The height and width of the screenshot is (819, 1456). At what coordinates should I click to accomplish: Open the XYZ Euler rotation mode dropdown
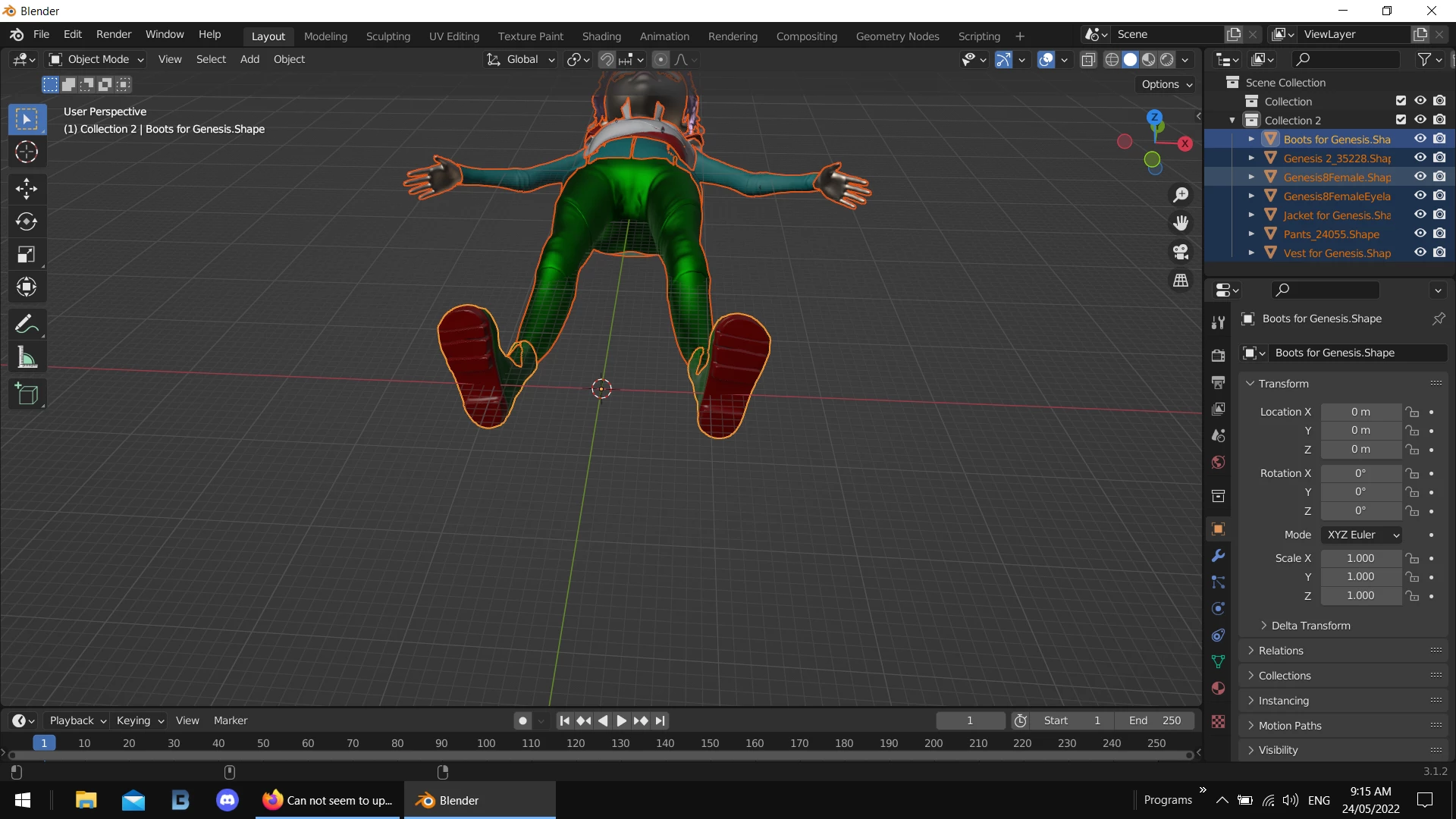click(1362, 535)
